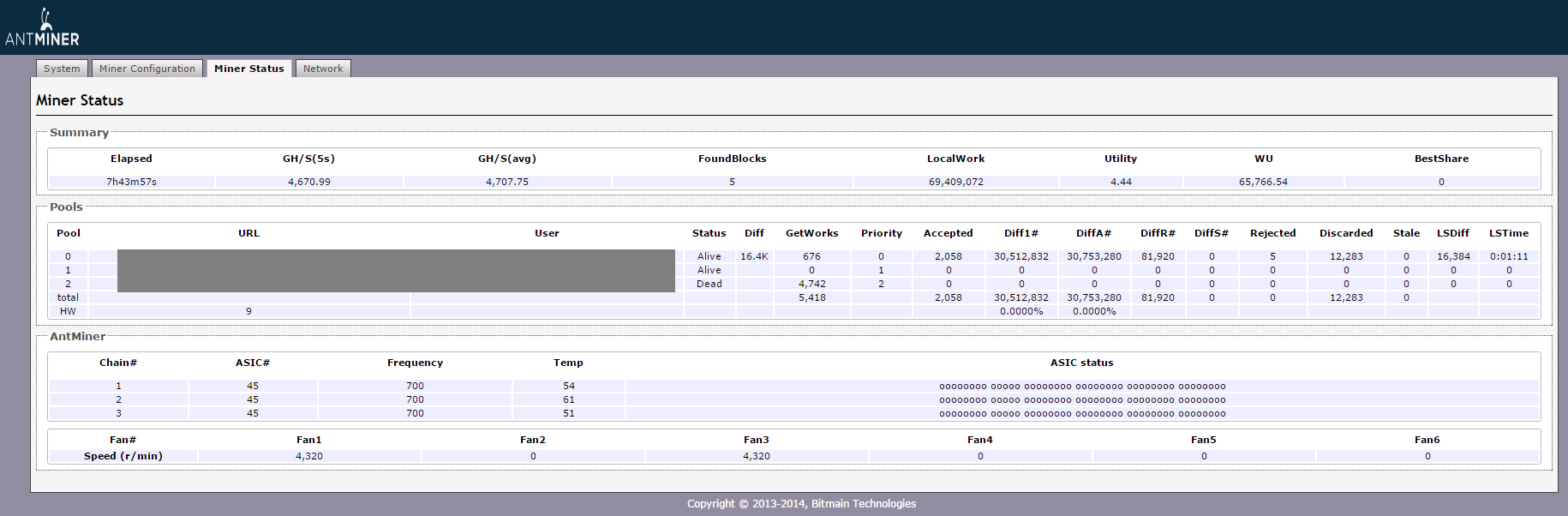The image size is (1568, 516).
Task: Select chain 2 temperature value 61
Action: click(568, 399)
